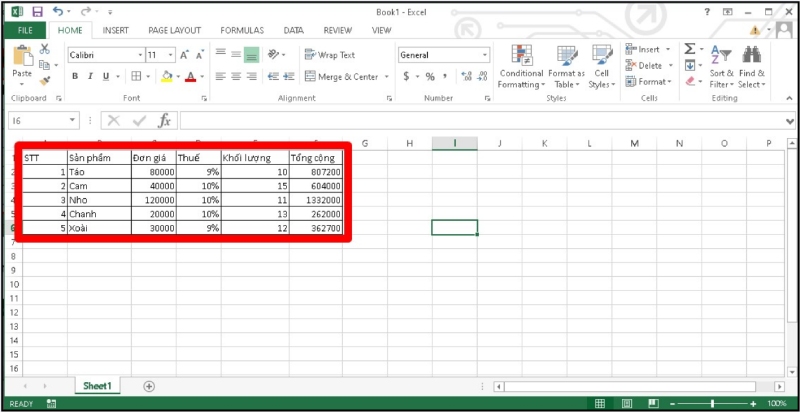Click the Redo arrow icon

86,11
